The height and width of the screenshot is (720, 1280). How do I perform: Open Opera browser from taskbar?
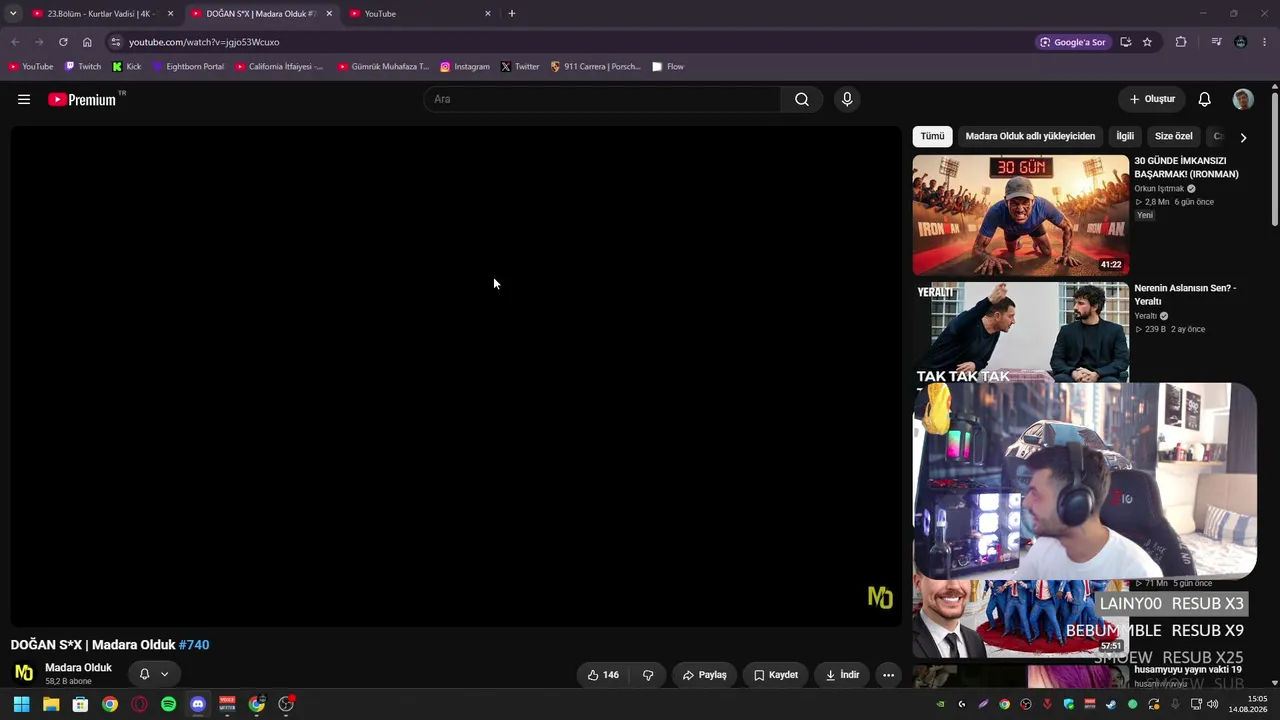pos(139,704)
